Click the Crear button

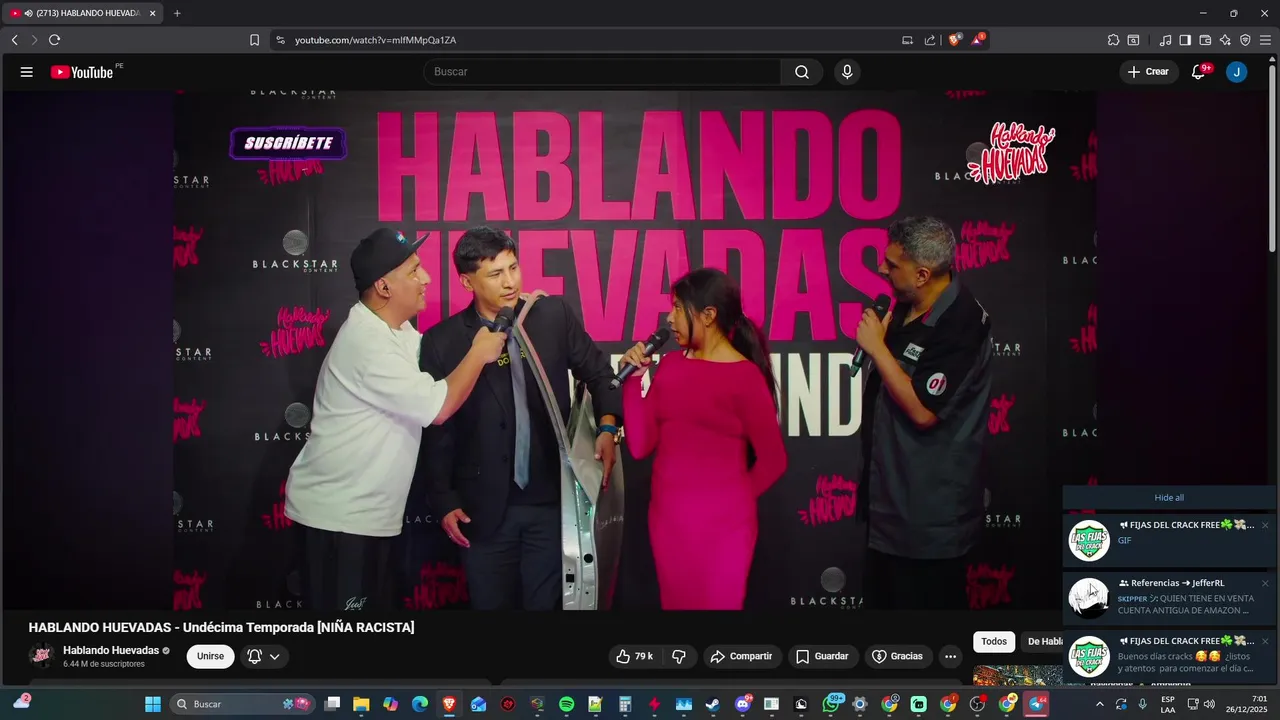pyautogui.click(x=1148, y=72)
